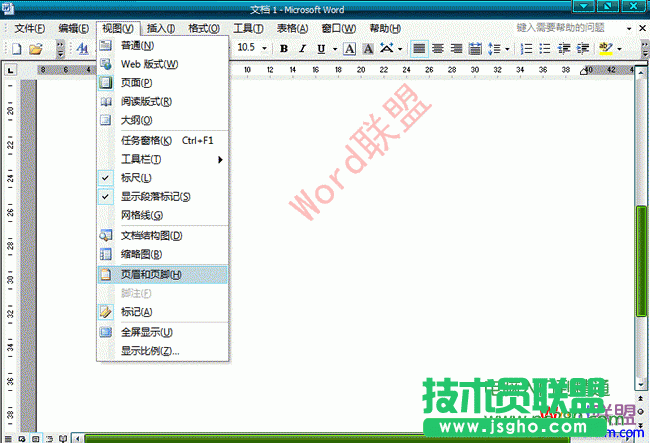
Task: Toggle Bold formatting button
Action: [x=284, y=49]
